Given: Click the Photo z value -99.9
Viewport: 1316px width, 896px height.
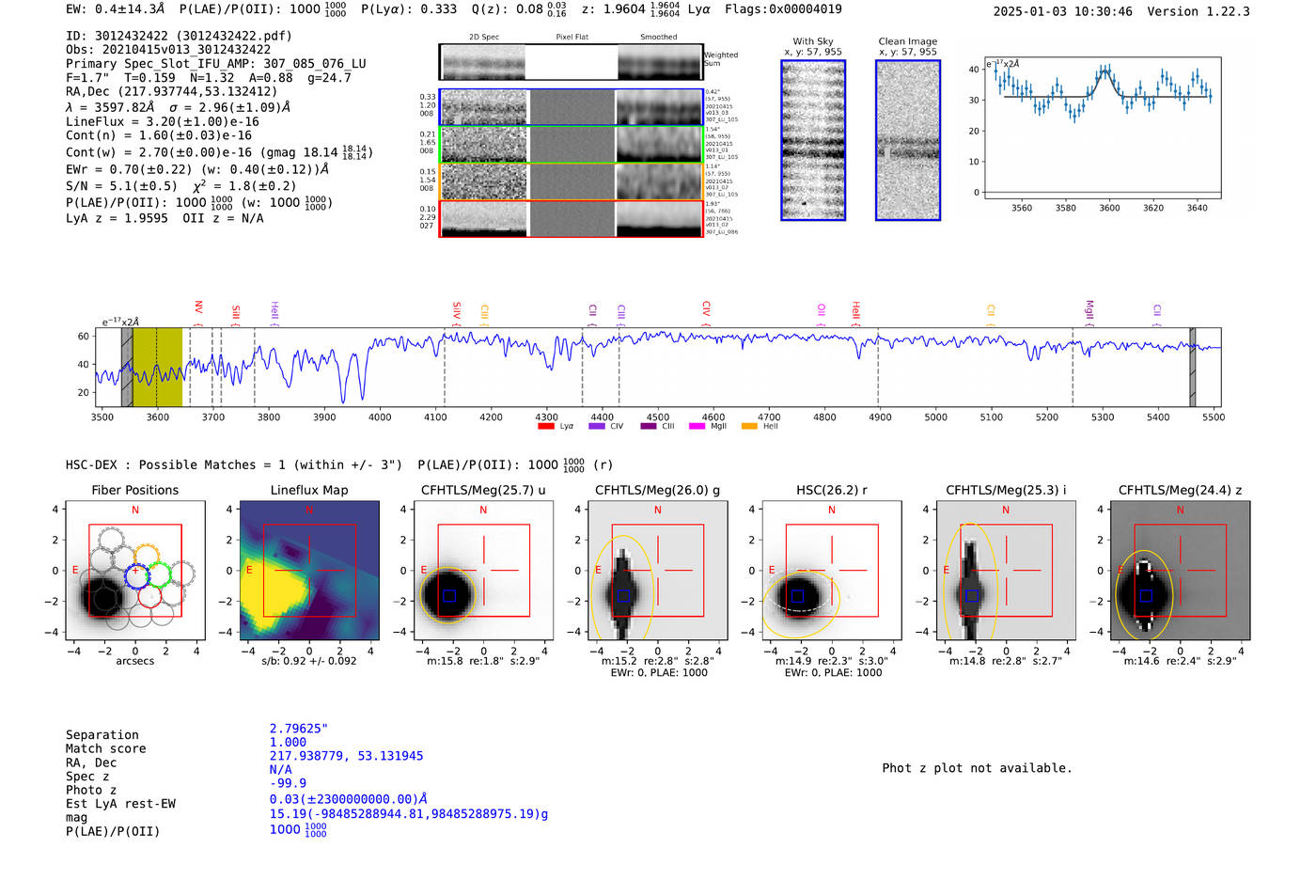Looking at the screenshot, I should 288,783.
